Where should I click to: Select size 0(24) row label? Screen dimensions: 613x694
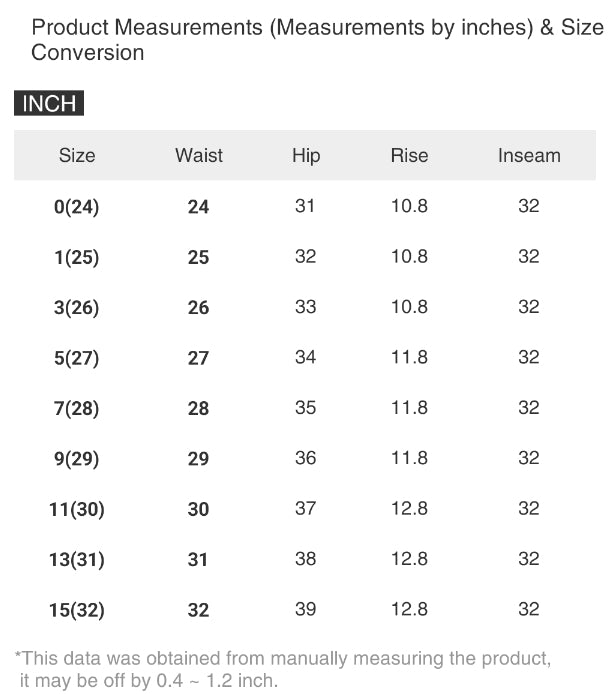pyautogui.click(x=77, y=207)
